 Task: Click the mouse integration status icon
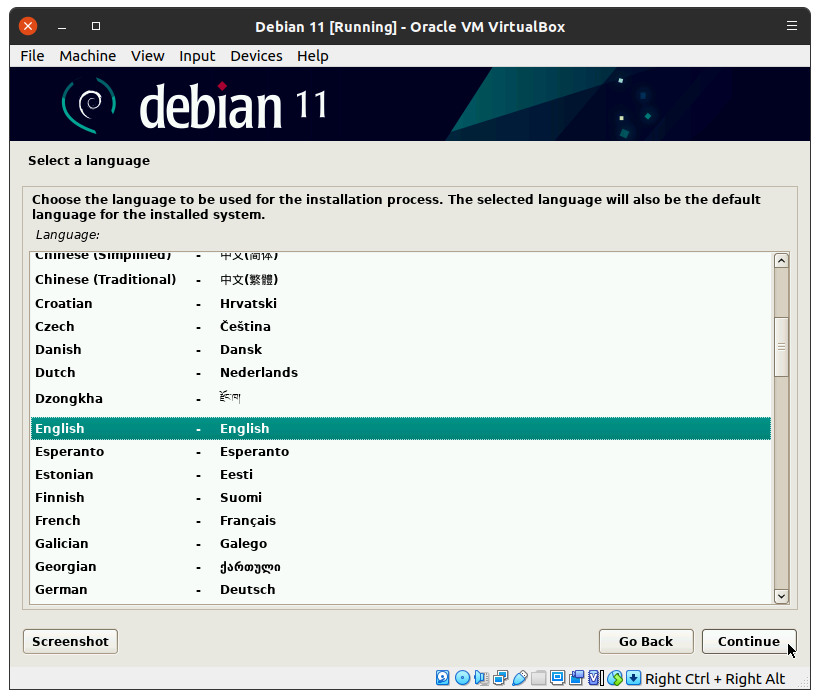pos(614,679)
